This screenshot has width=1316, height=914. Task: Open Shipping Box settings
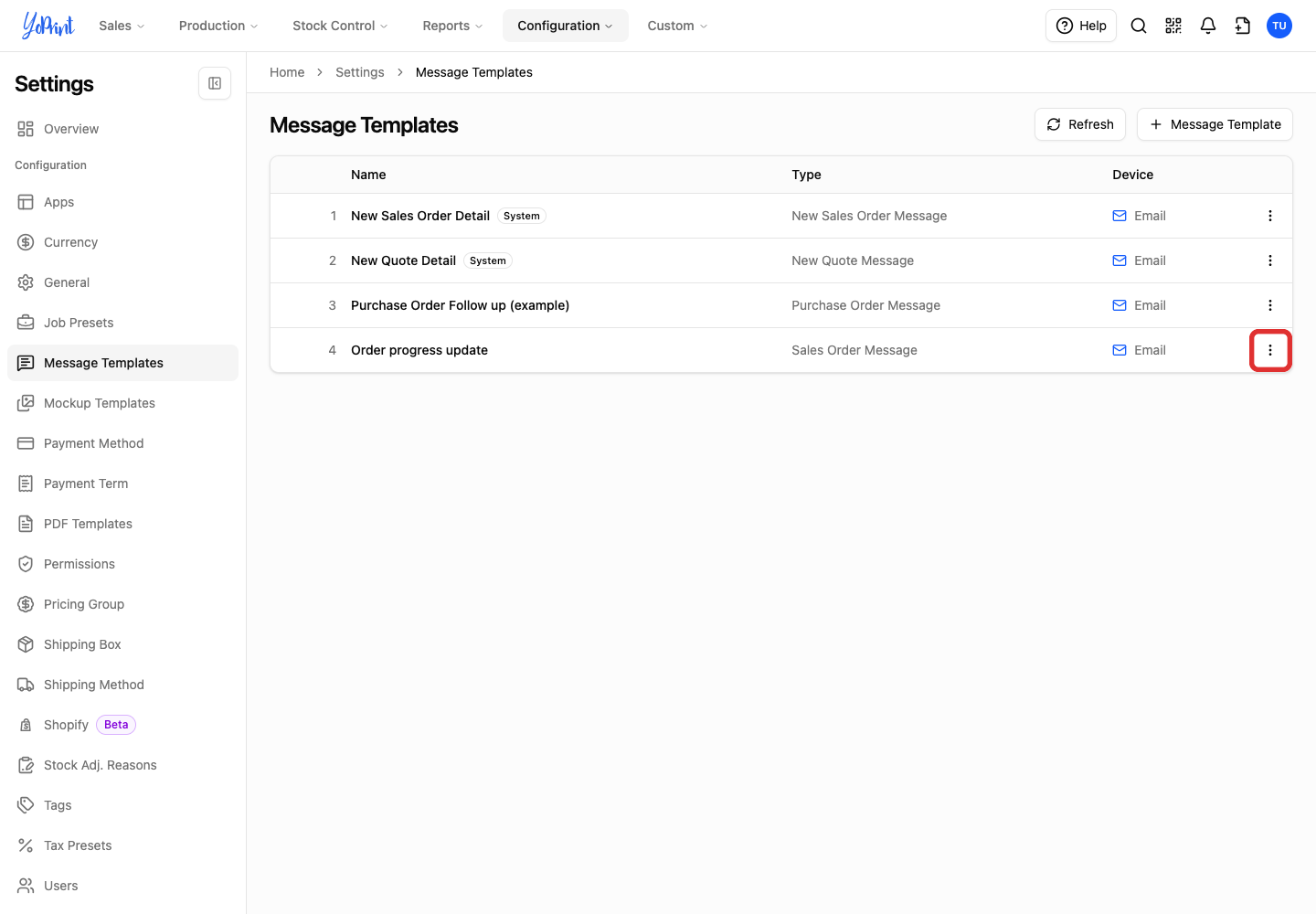(x=122, y=644)
